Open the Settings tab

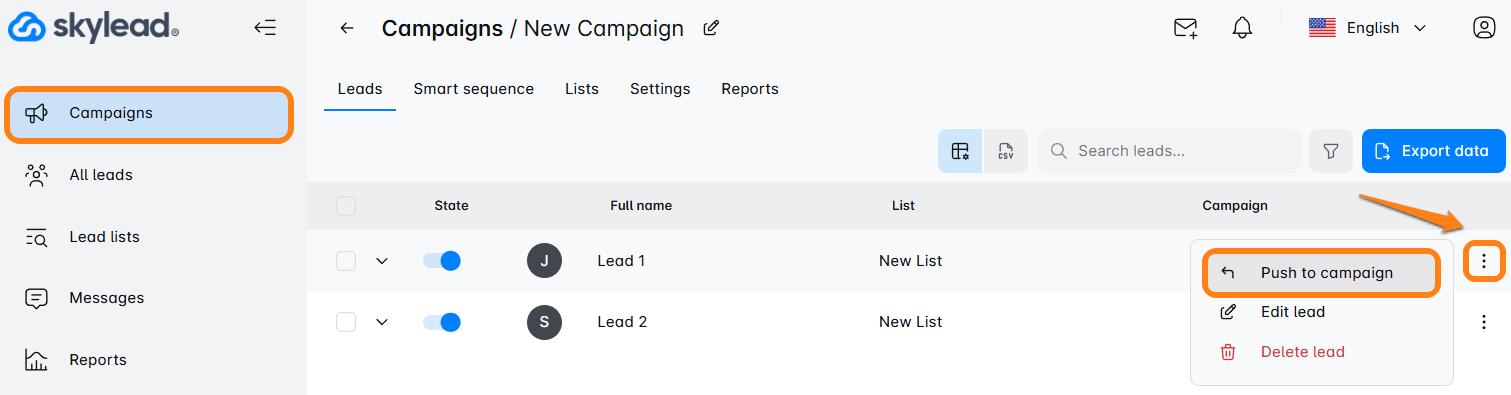point(660,89)
